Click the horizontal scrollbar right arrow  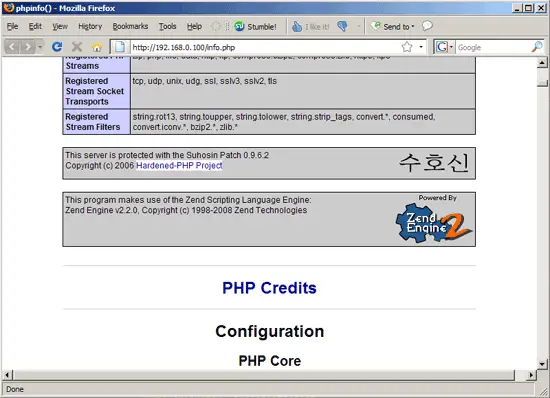click(531, 375)
